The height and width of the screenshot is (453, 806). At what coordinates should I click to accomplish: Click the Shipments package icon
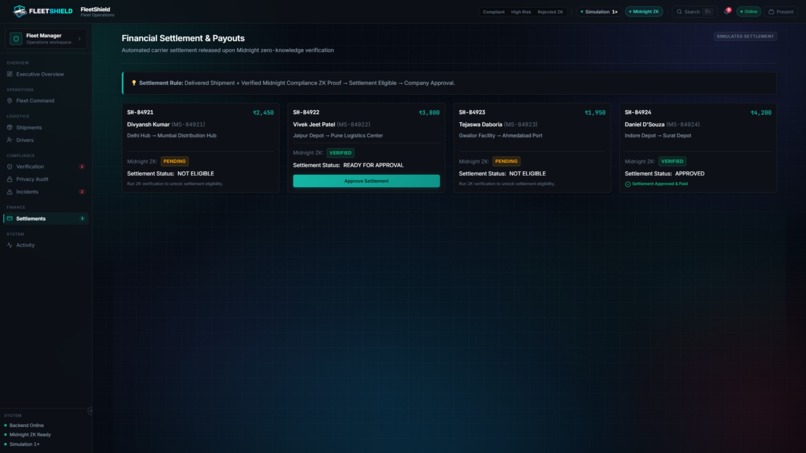[x=9, y=128]
